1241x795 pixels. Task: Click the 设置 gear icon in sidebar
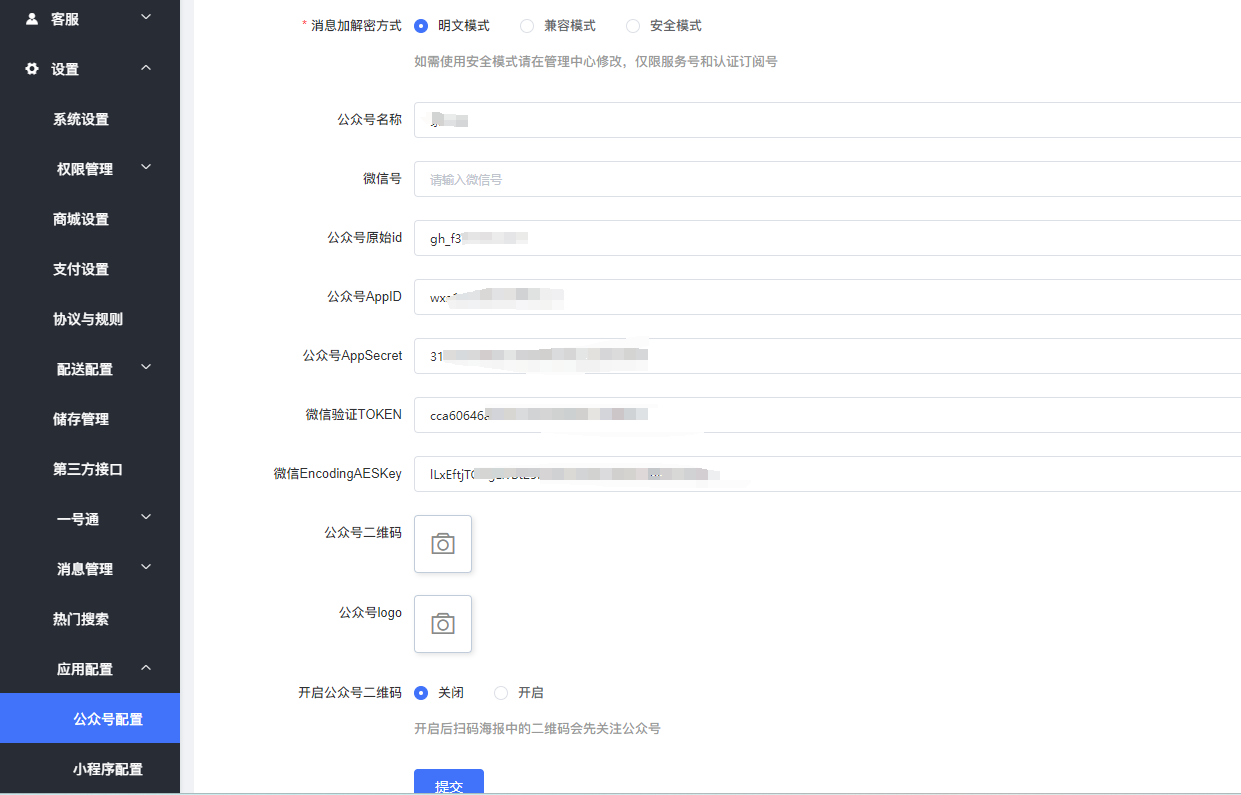[32, 69]
